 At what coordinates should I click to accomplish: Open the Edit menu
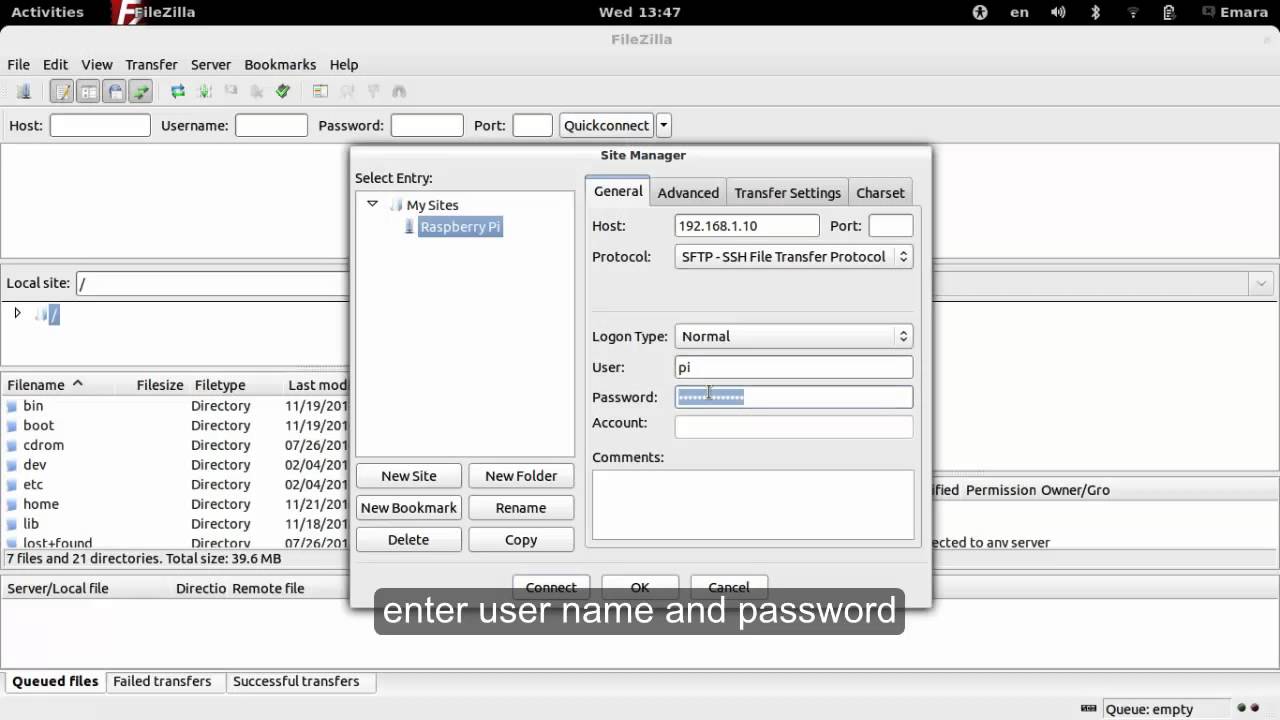[x=55, y=64]
